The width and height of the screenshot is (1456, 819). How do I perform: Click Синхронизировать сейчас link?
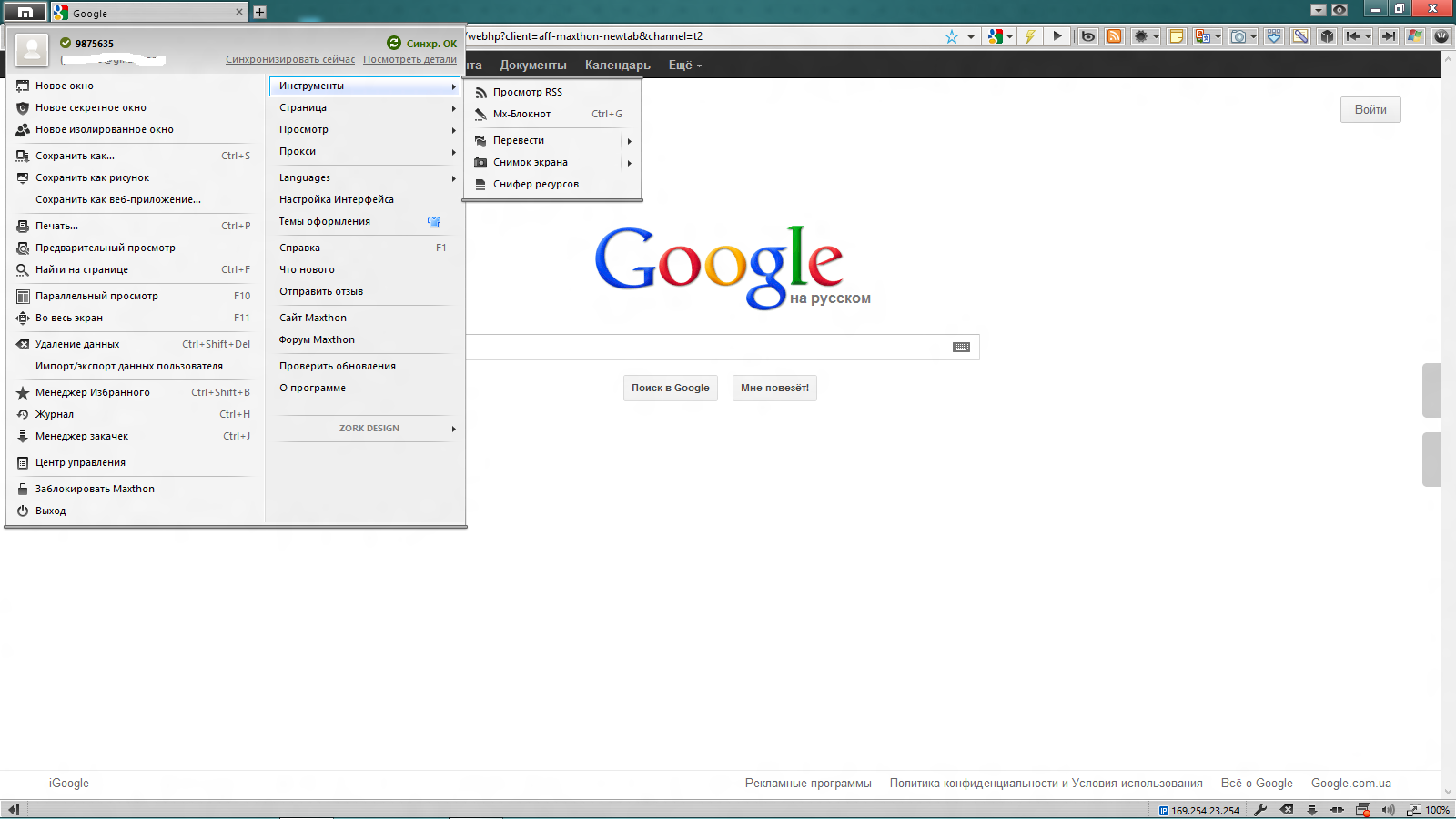(x=290, y=59)
